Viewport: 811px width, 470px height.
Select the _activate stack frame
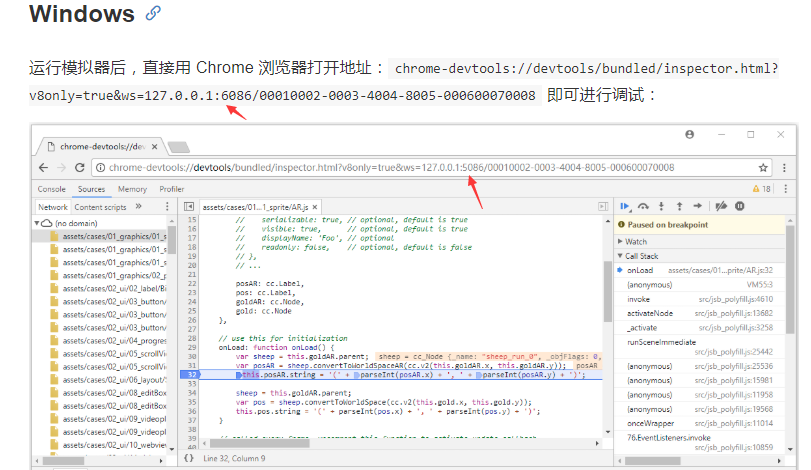coord(699,328)
